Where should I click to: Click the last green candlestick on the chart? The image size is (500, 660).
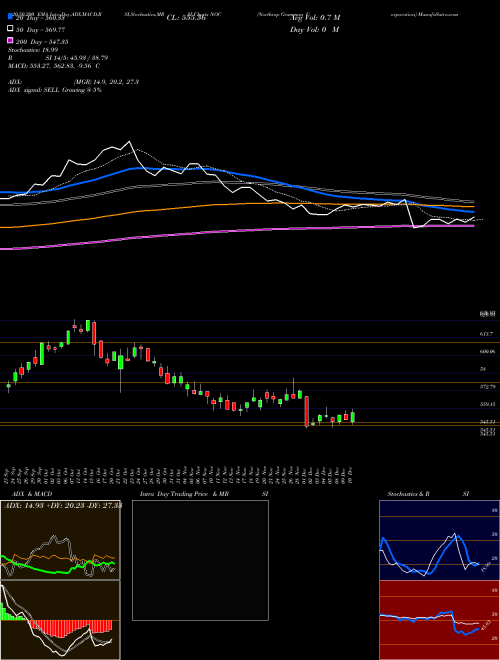[353, 417]
